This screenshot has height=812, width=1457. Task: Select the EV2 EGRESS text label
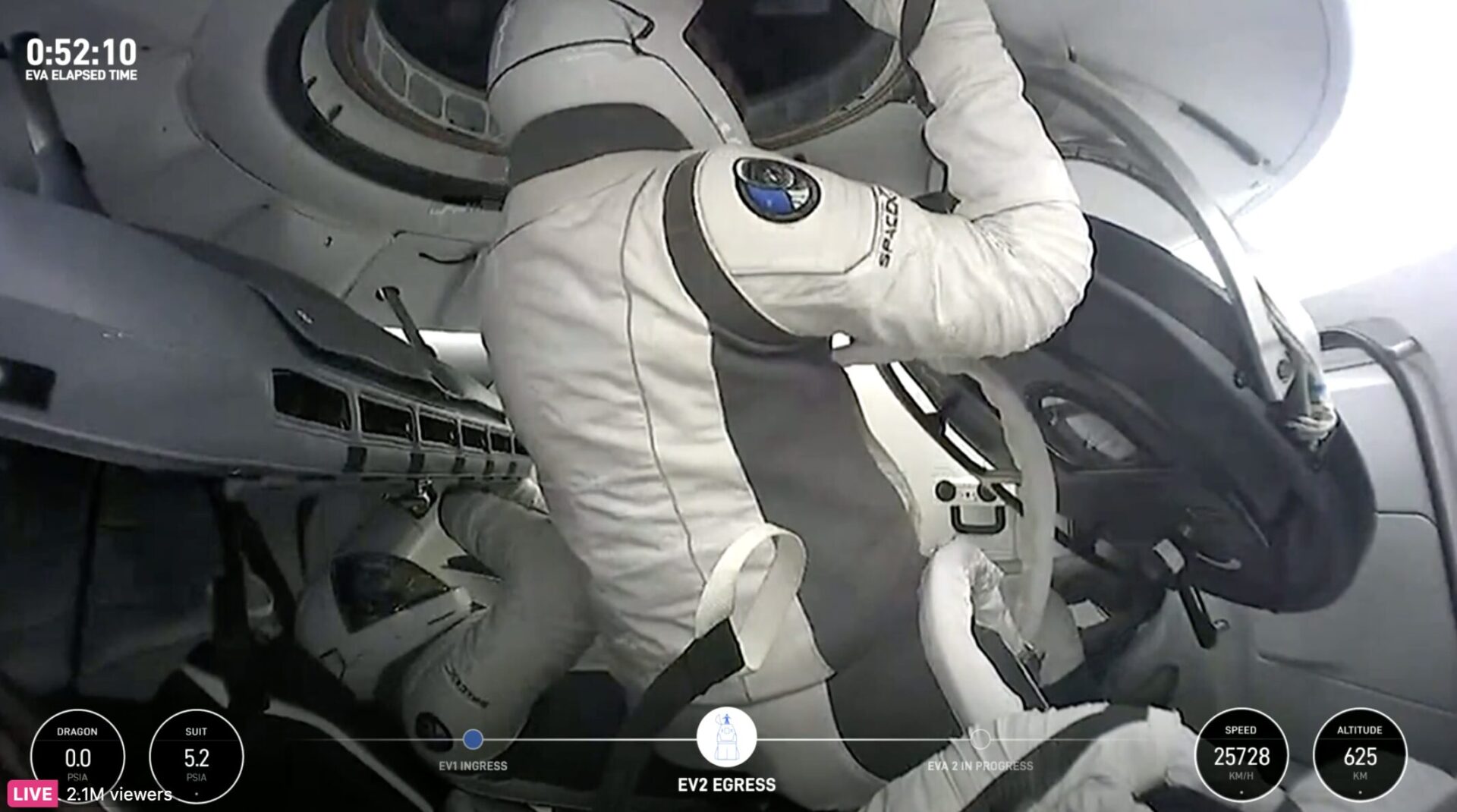[x=726, y=785]
